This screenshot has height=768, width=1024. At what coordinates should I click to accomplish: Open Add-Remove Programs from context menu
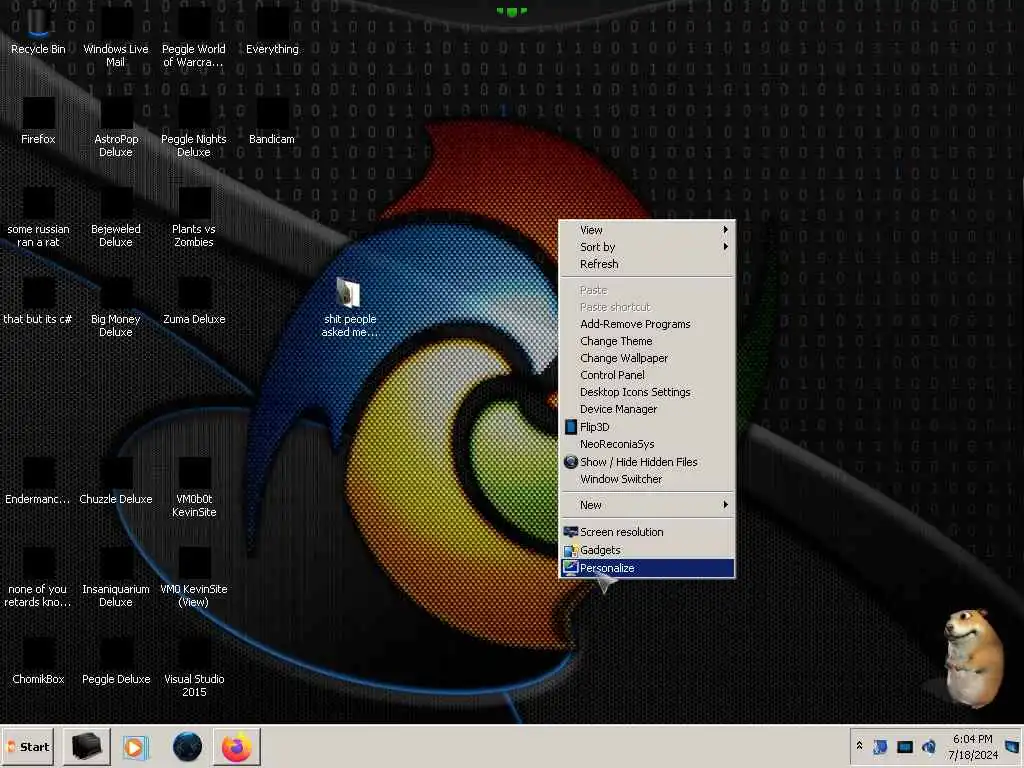647,324
